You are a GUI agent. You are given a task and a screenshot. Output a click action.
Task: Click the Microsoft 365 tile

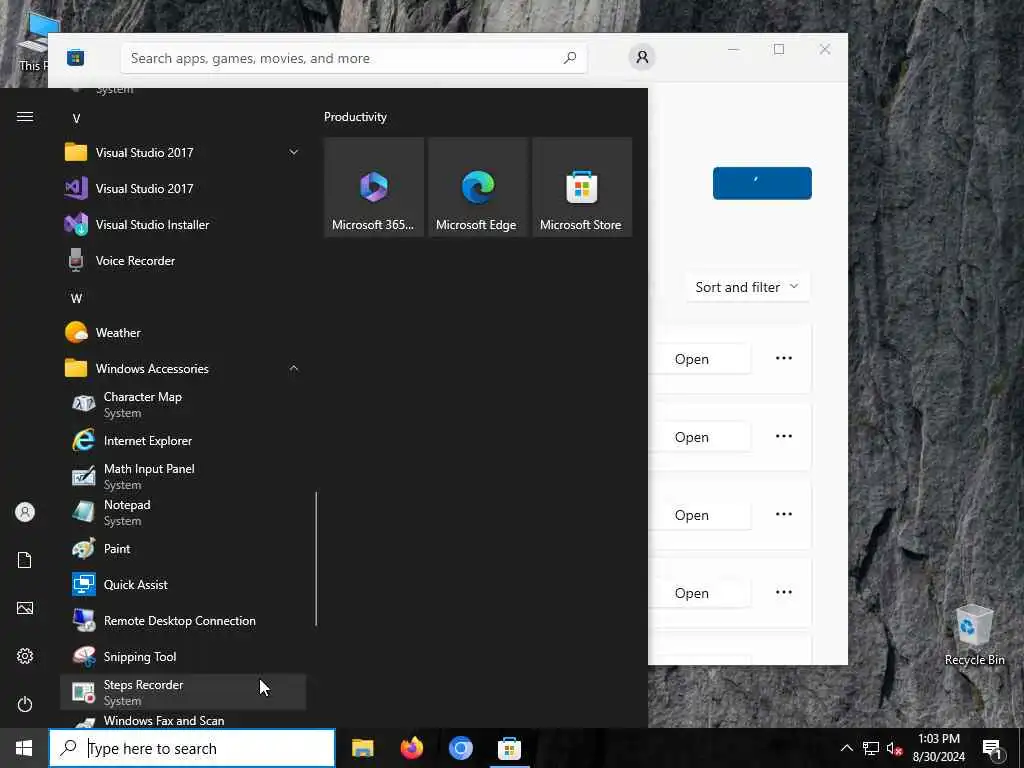coord(374,187)
